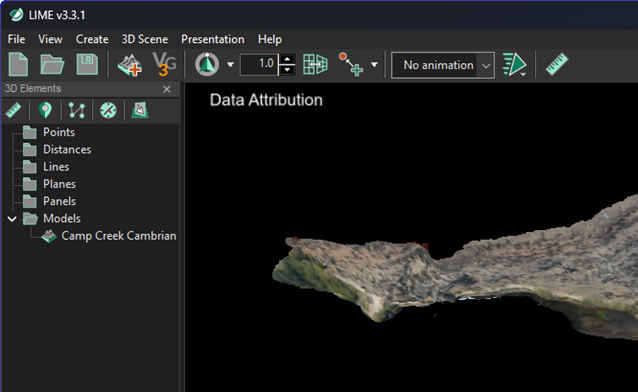Close the 3D Elements panel

pyautogui.click(x=167, y=89)
